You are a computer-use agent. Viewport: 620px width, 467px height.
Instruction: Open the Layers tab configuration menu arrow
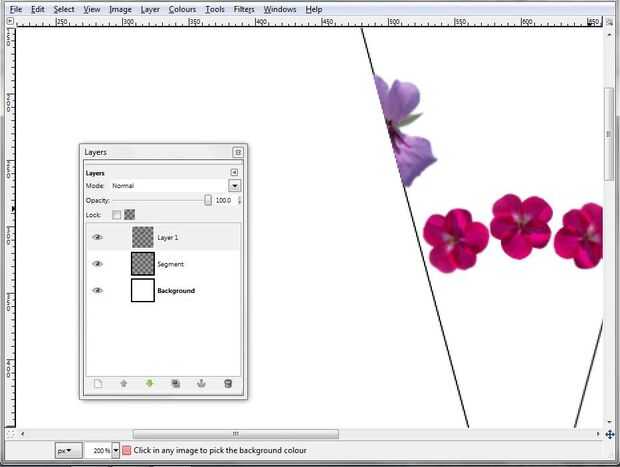(x=234, y=172)
